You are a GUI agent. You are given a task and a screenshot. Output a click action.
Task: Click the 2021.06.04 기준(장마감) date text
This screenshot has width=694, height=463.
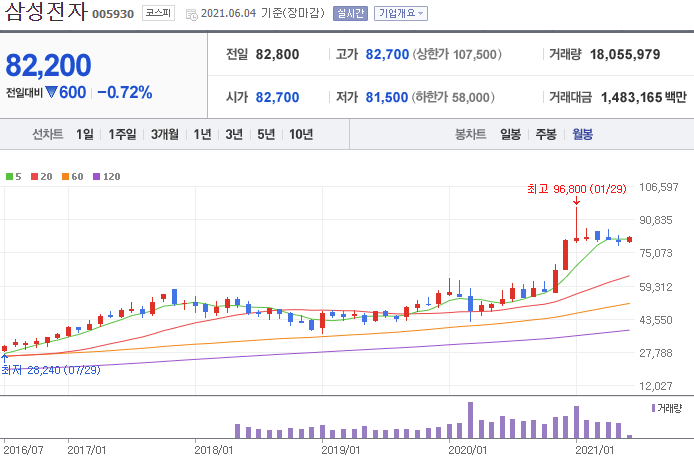coord(263,13)
